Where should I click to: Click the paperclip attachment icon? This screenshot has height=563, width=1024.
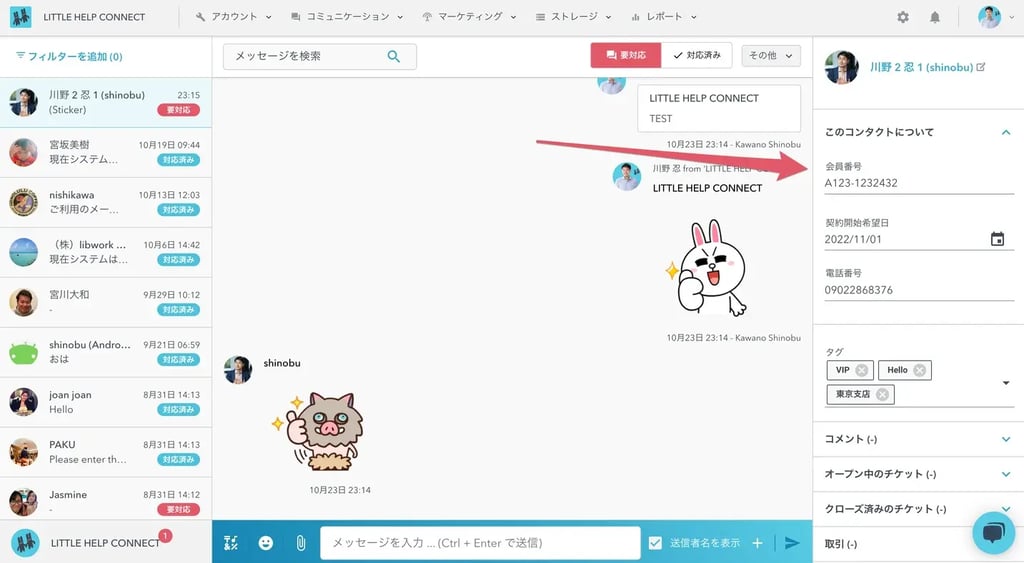tap(300, 543)
